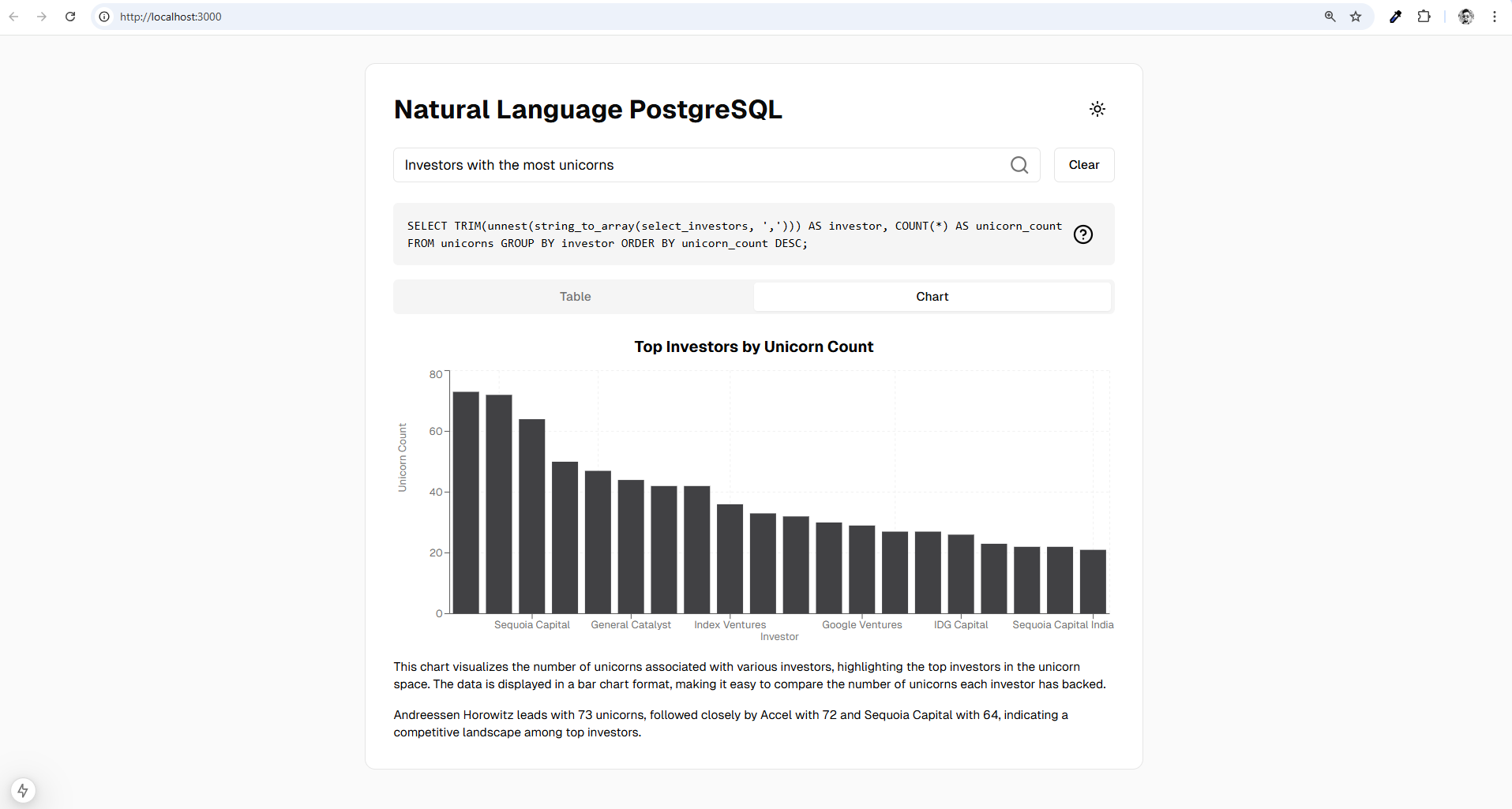The height and width of the screenshot is (809, 1512).
Task: Click the browser back arrow
Action: point(13,17)
